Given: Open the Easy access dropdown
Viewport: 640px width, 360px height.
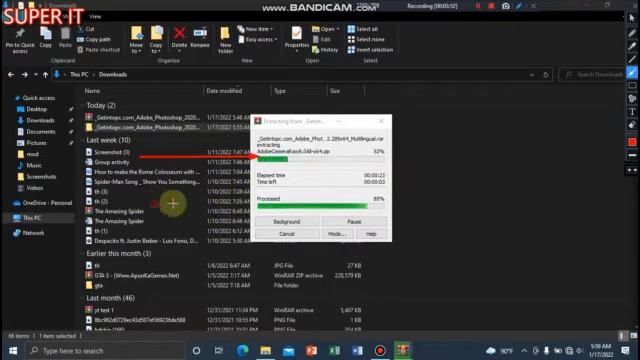Looking at the screenshot, I should (258, 39).
